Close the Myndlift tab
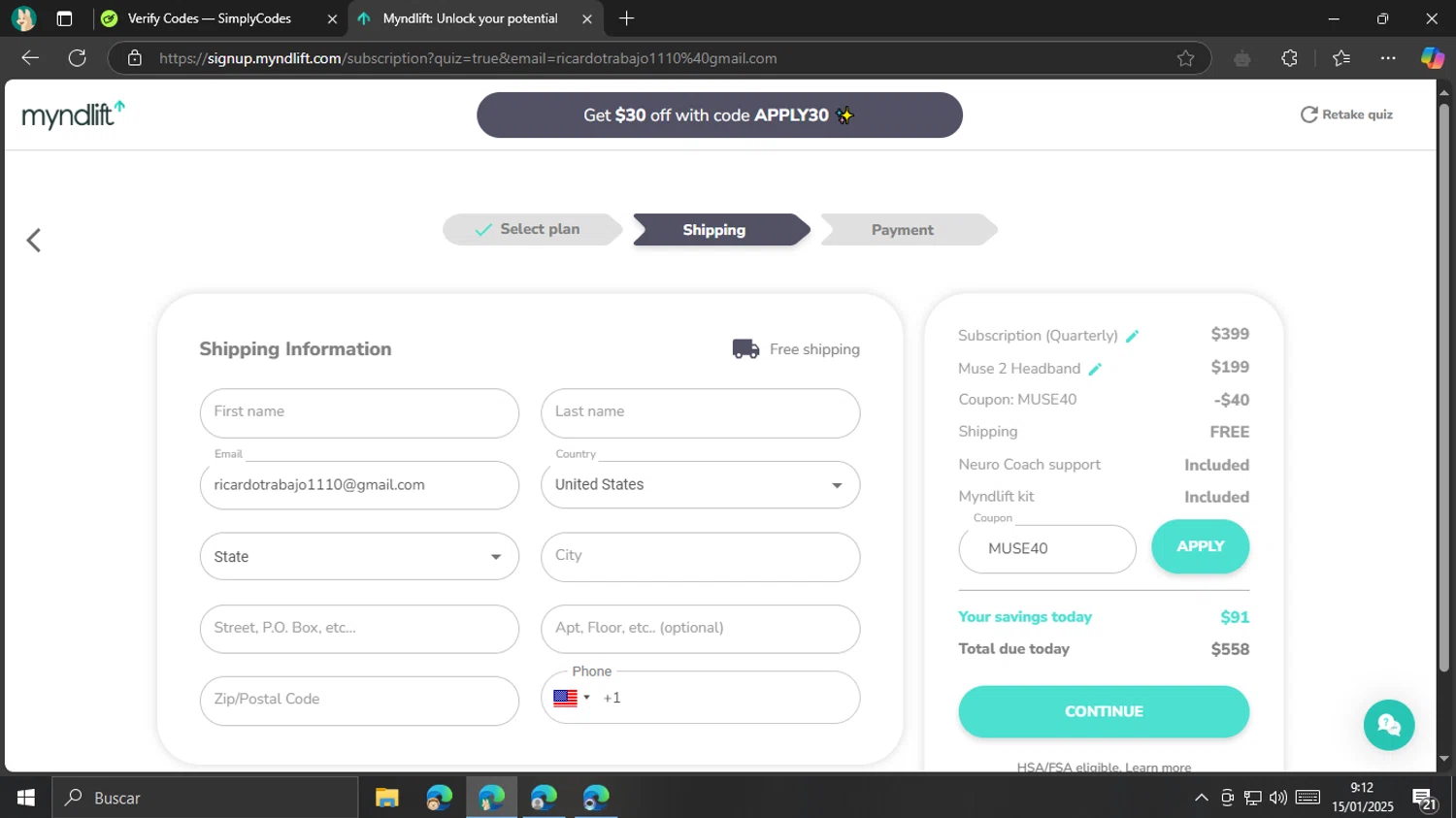This screenshot has height=818, width=1456. [x=586, y=18]
